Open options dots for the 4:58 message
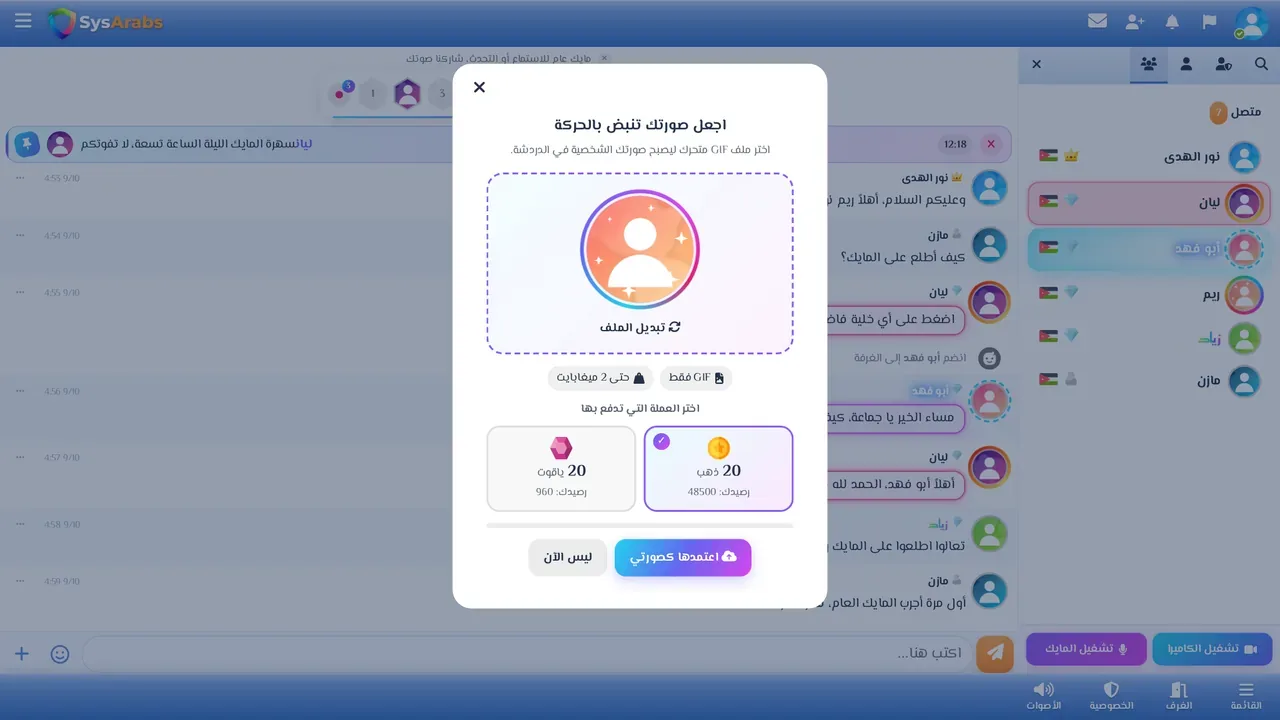The width and height of the screenshot is (1280, 720). (x=19, y=523)
